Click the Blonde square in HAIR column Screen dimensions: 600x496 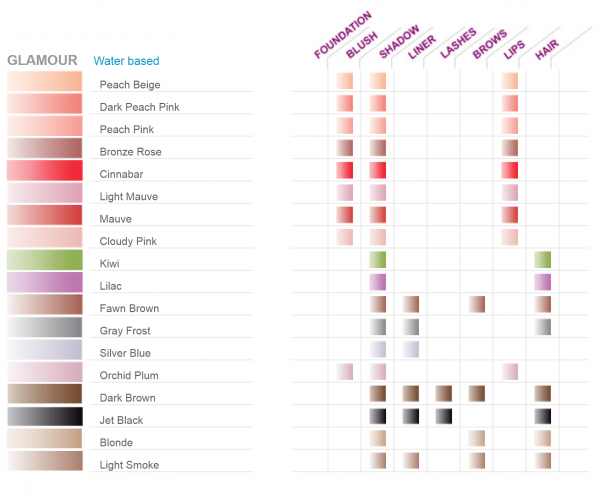tap(543, 439)
